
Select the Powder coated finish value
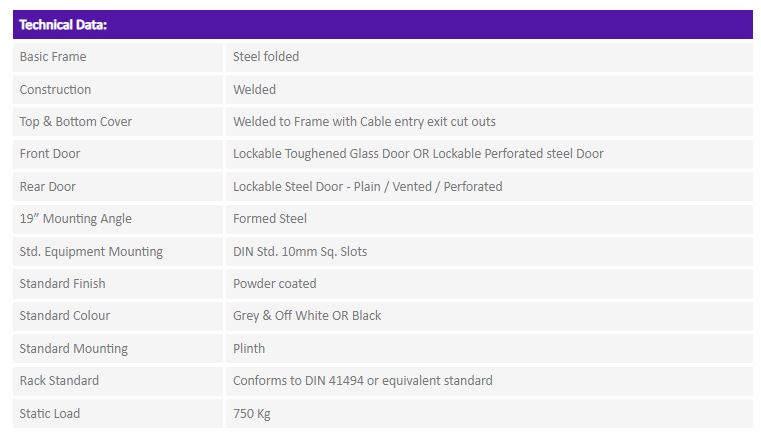[275, 283]
